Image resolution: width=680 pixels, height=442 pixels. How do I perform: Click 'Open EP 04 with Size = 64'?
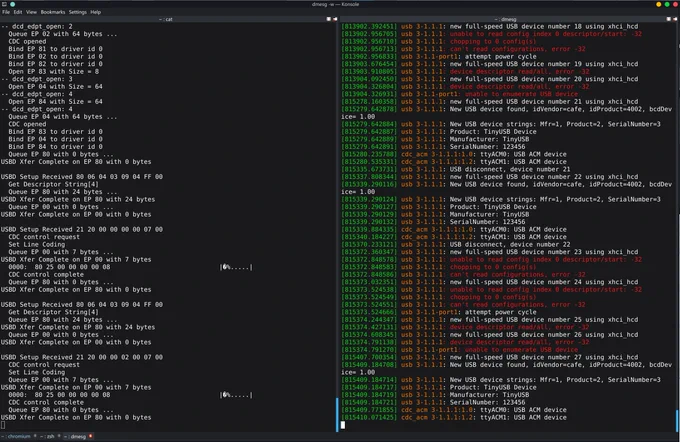click(x=56, y=86)
